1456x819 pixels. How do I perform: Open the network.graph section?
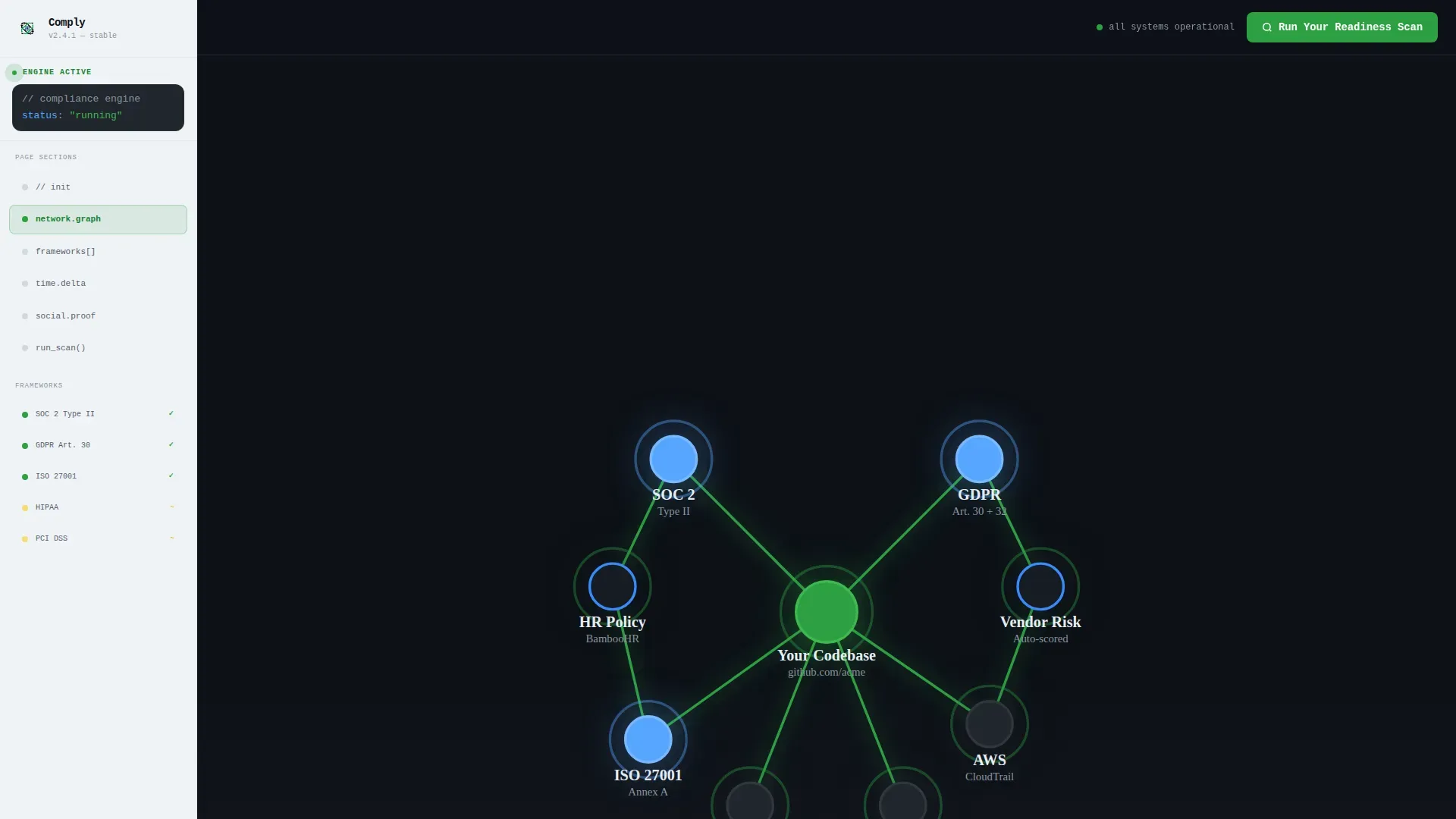[x=98, y=219]
